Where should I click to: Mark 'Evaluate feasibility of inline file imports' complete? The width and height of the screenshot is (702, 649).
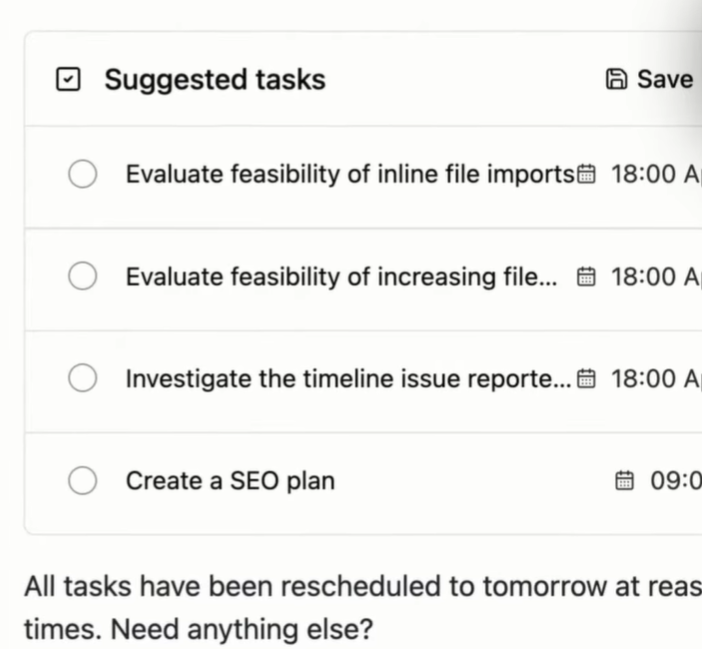82,175
